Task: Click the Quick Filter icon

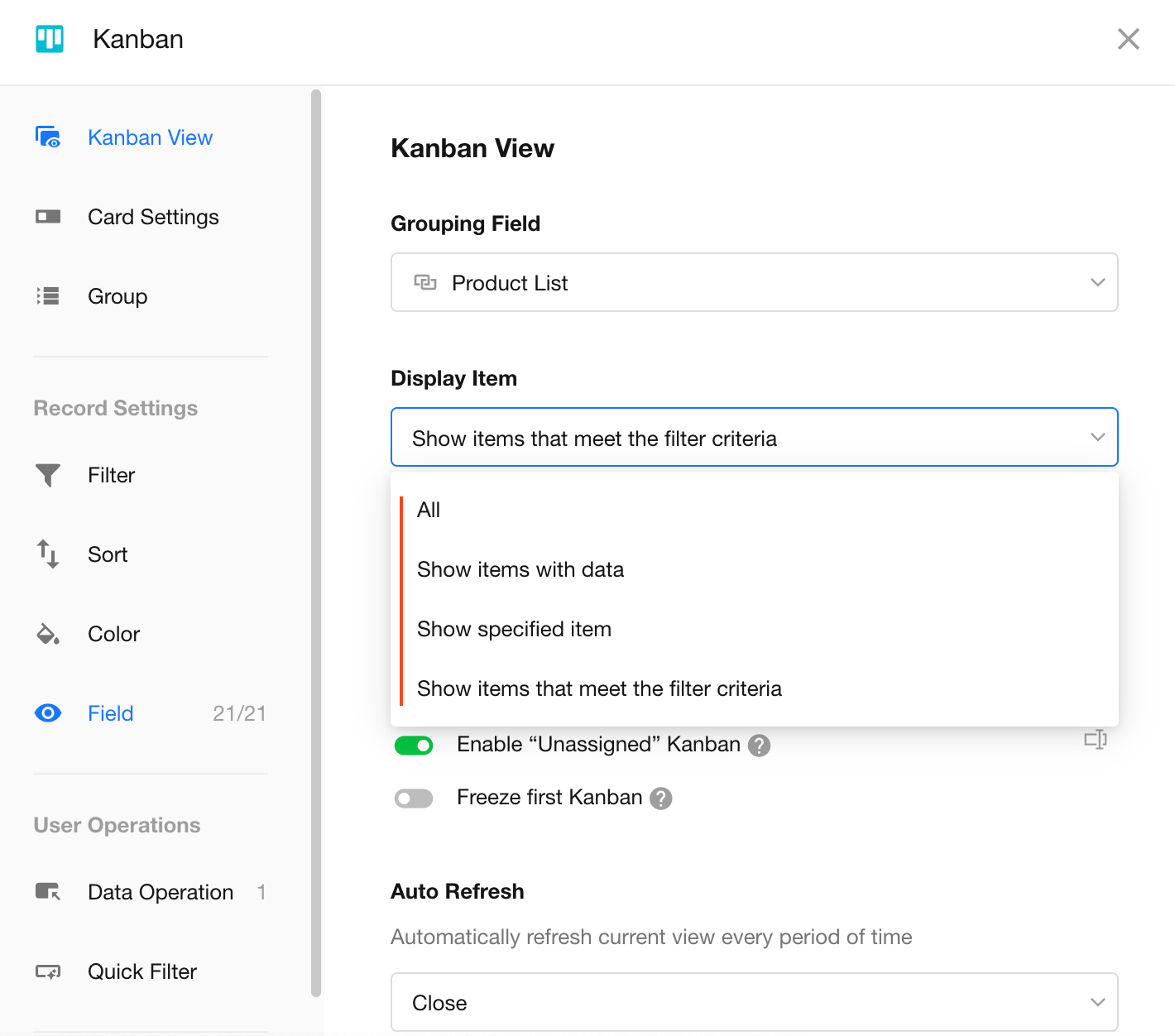Action: pos(48,971)
